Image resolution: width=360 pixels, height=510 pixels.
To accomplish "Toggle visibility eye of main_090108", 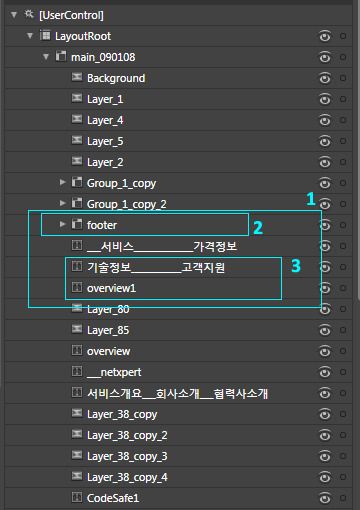I will tap(325, 57).
